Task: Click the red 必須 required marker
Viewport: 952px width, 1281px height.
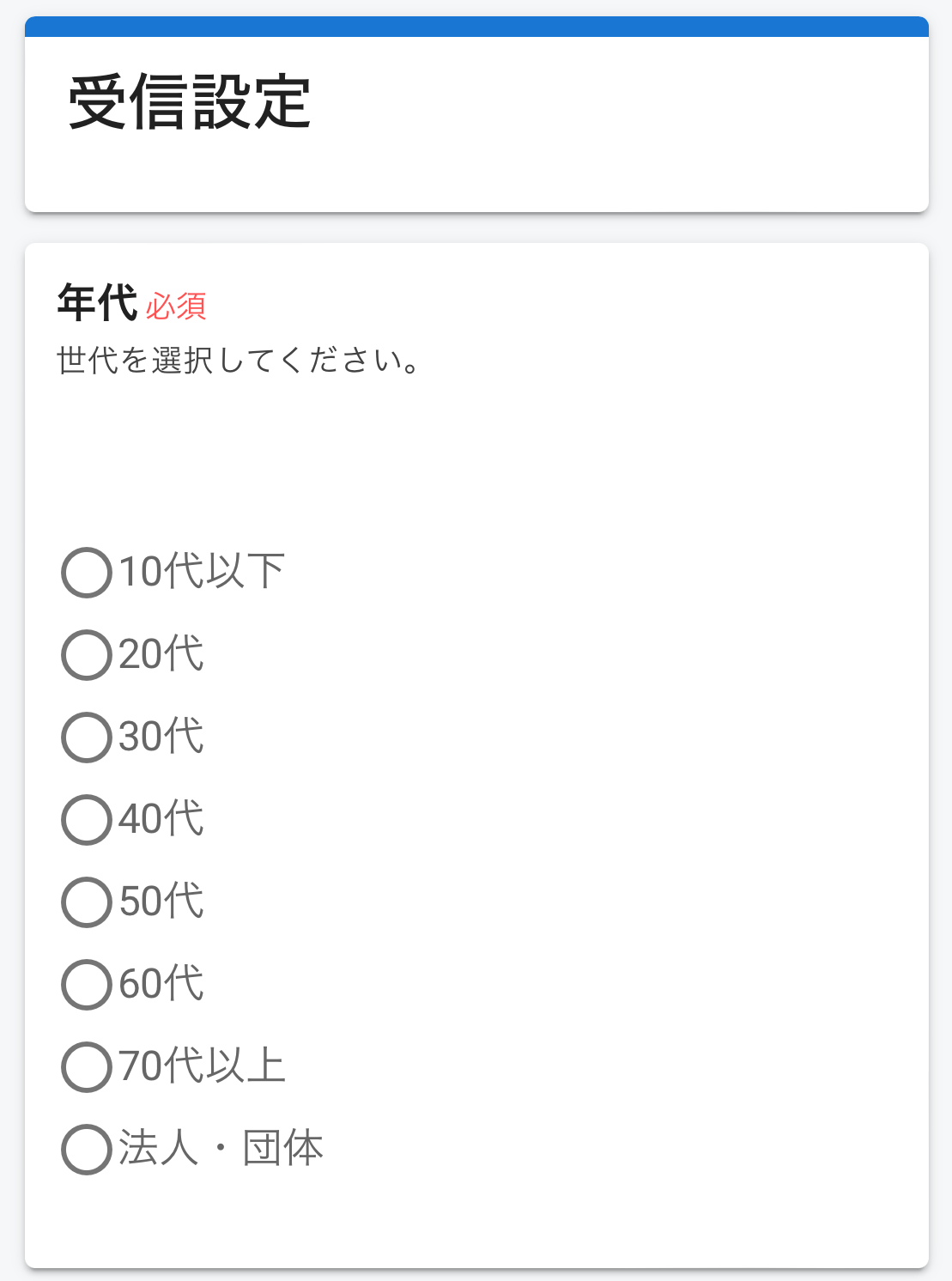Action: [176, 307]
